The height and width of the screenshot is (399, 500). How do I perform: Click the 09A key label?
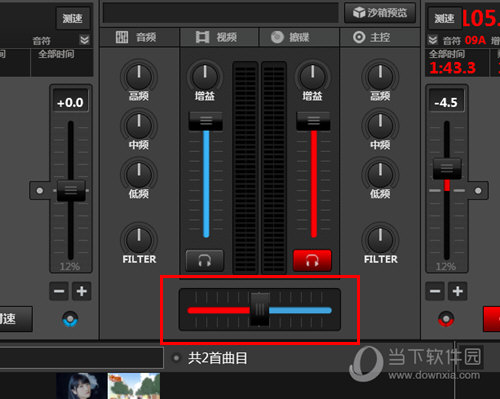(475, 40)
